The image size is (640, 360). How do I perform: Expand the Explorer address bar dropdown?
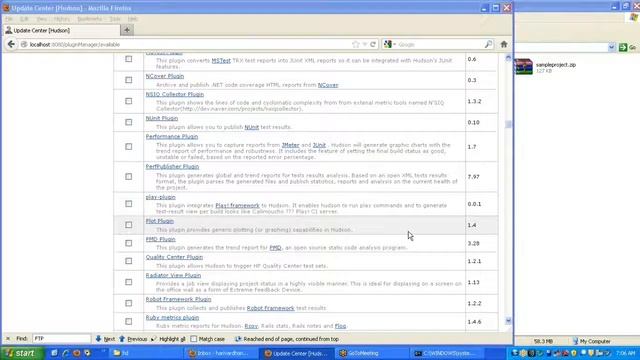(x=611, y=47)
